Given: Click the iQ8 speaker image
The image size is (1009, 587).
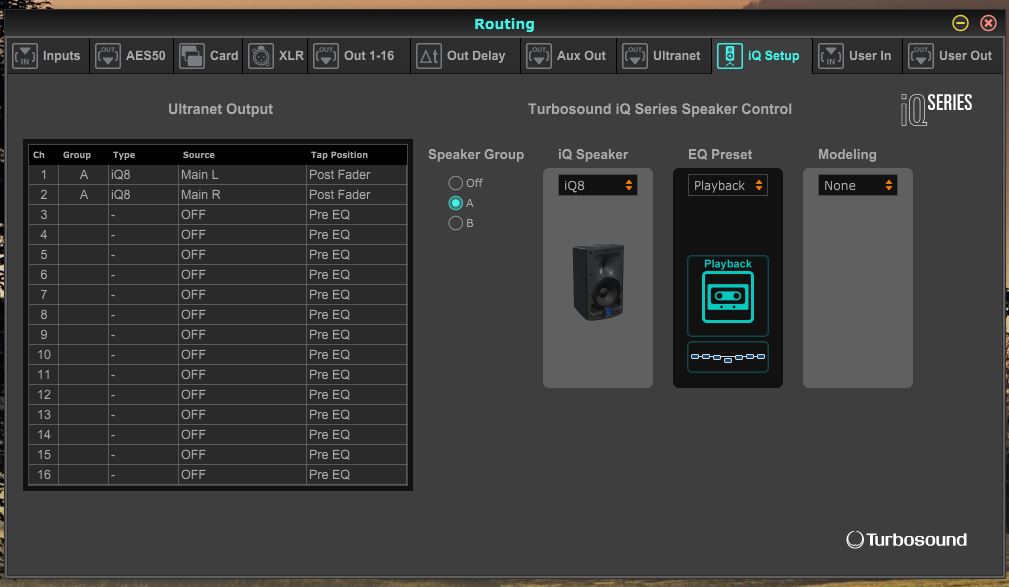Looking at the screenshot, I should [598, 282].
